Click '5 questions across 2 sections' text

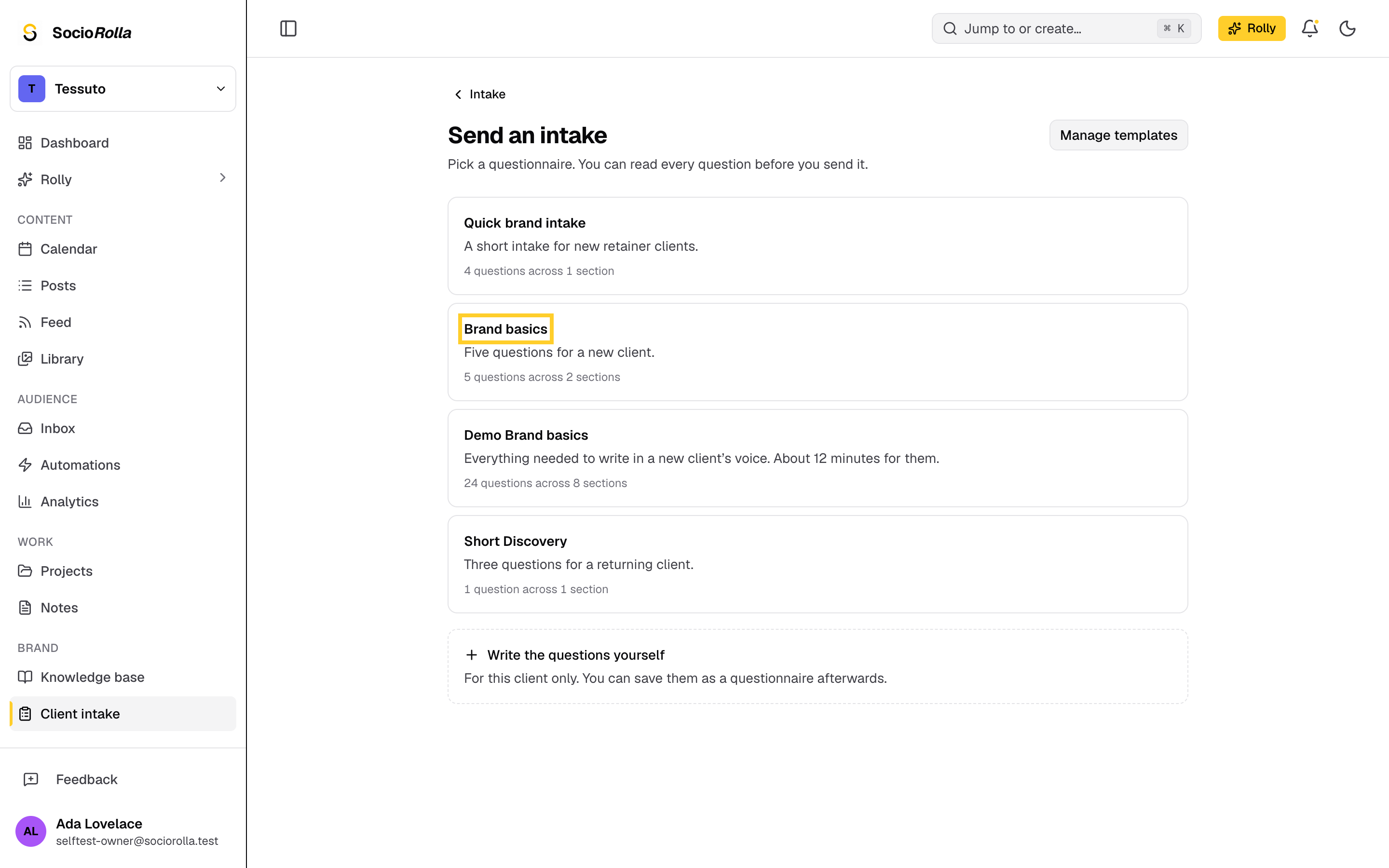click(x=542, y=377)
